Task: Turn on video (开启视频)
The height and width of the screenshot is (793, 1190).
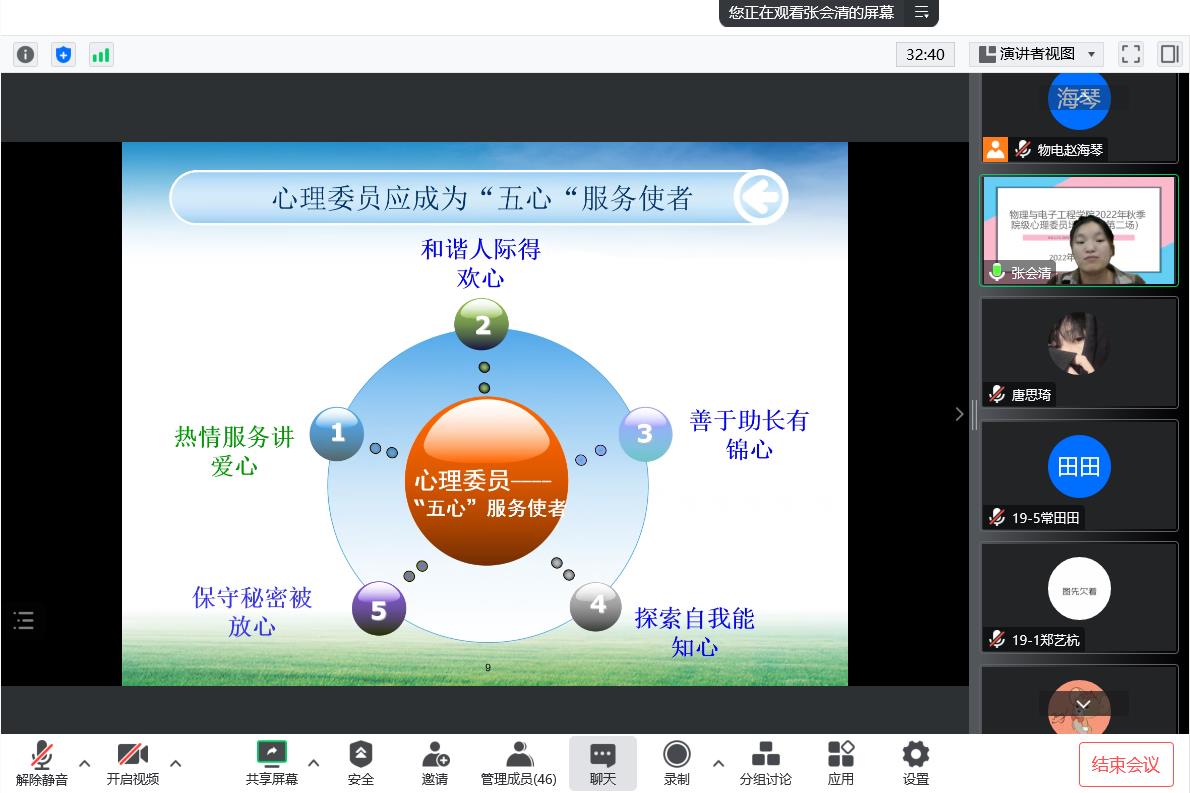Action: 133,764
